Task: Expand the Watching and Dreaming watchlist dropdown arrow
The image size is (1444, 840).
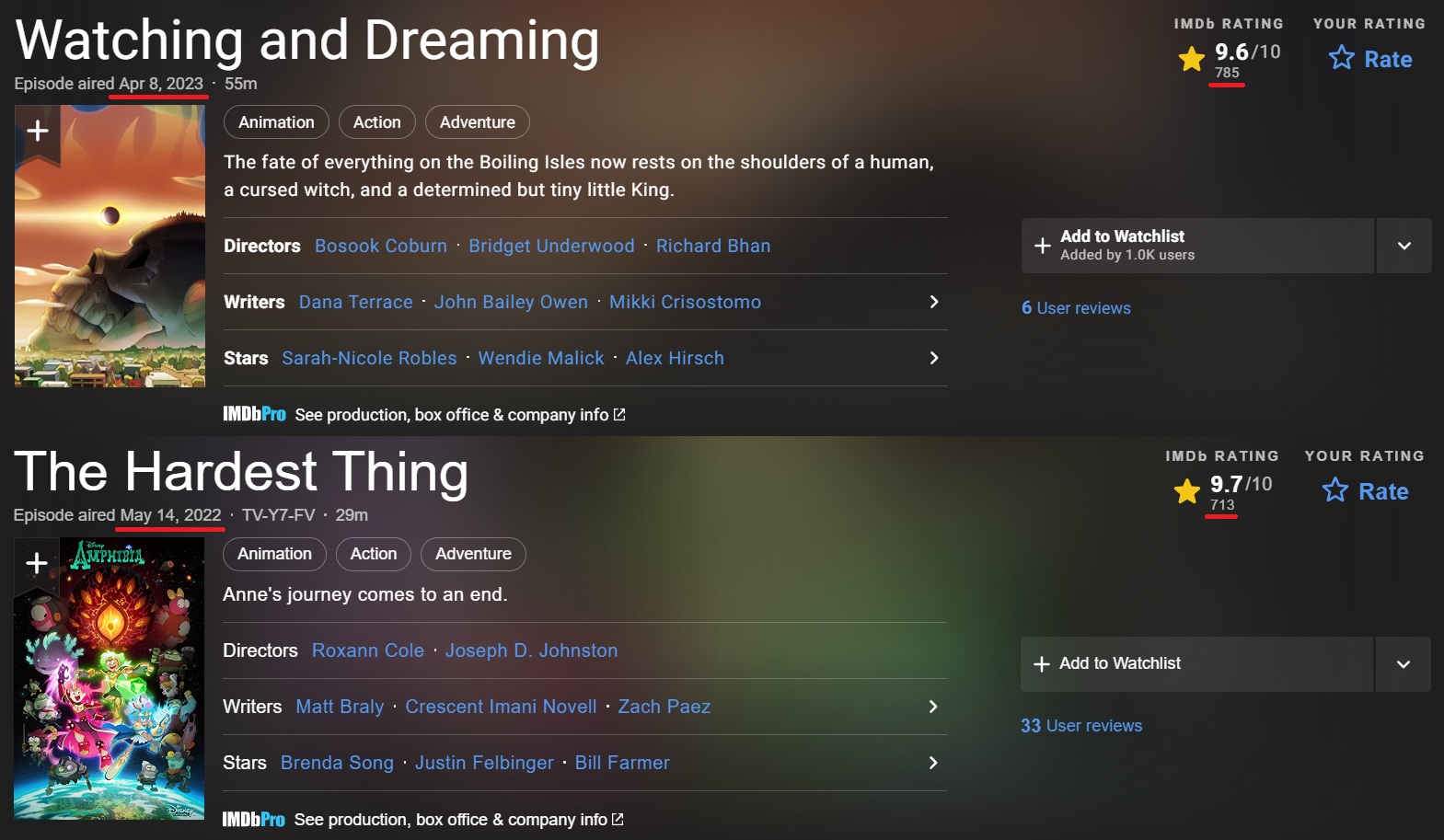Action: coord(1404,246)
